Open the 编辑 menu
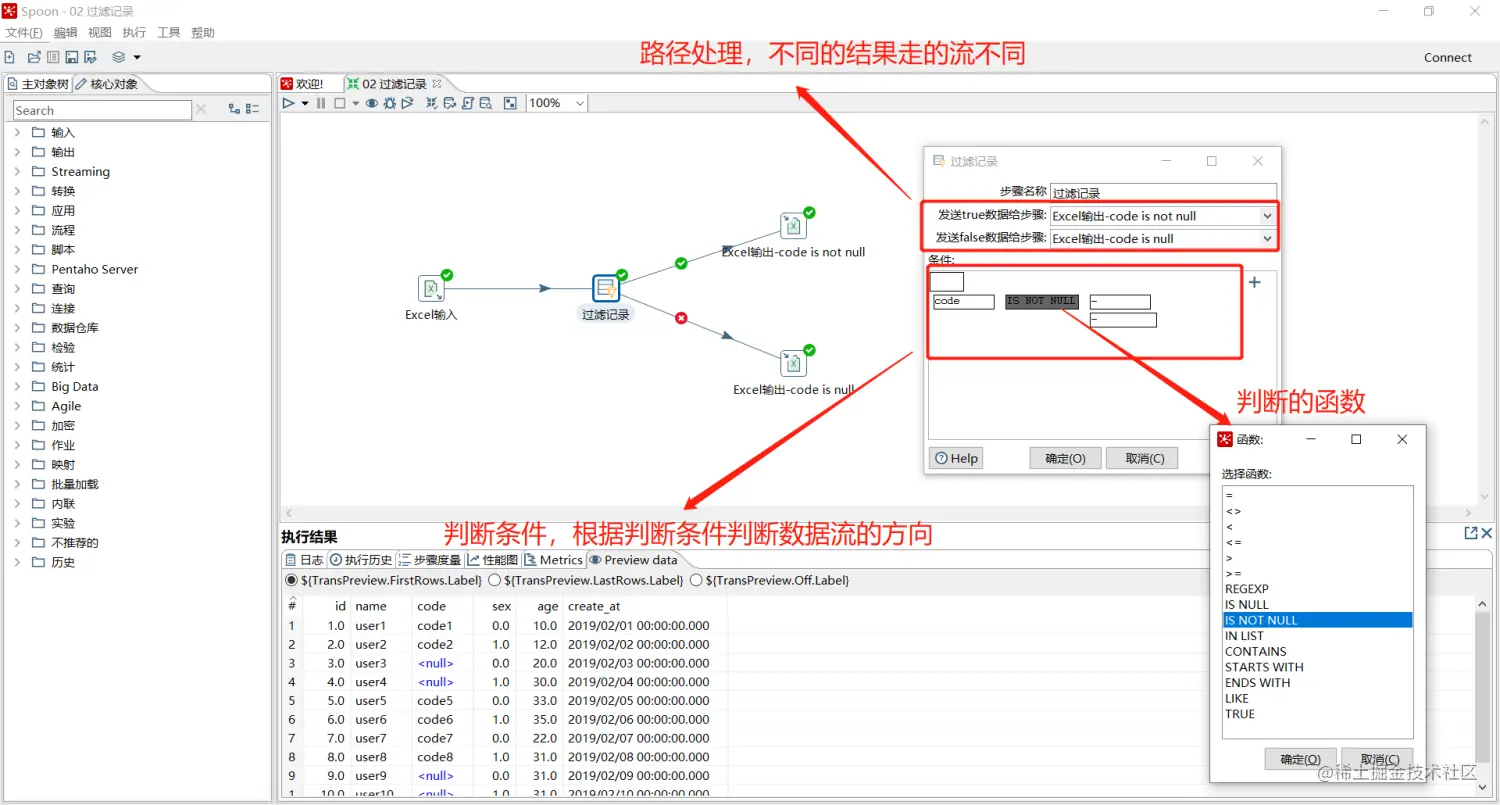 pyautogui.click(x=65, y=33)
